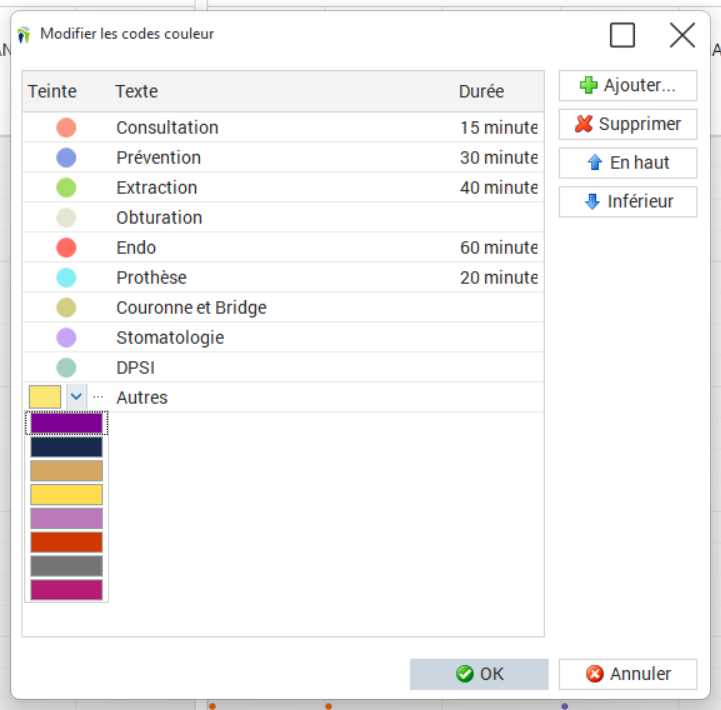Click the salmon tint circle for Consultation
The image size is (721, 710).
tap(66, 127)
